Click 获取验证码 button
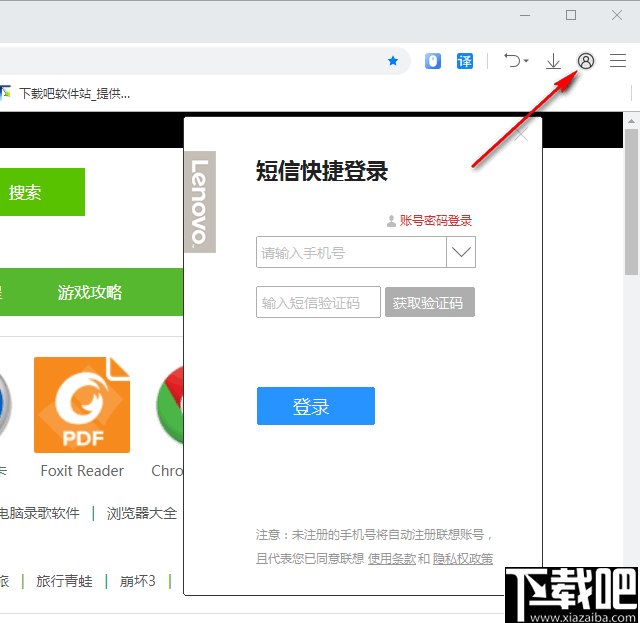The height and width of the screenshot is (623, 640). point(430,302)
